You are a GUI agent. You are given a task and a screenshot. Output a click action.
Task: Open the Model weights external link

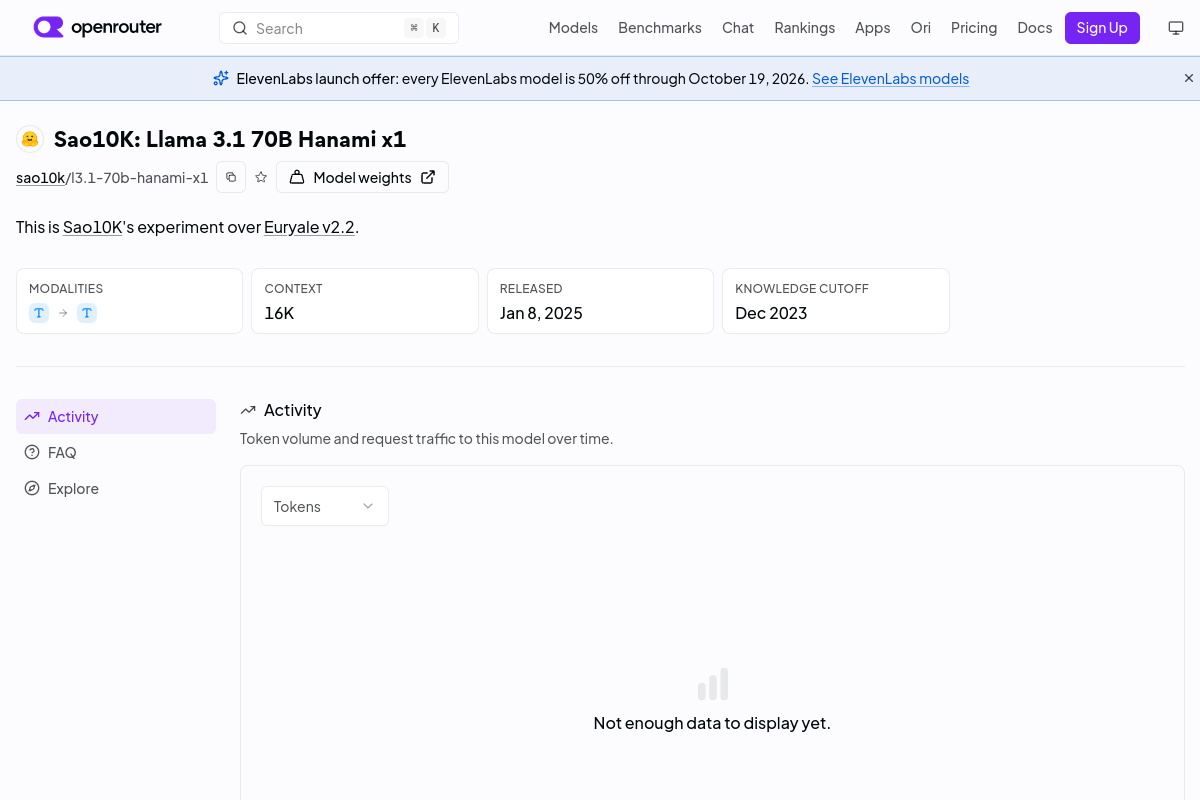(x=362, y=177)
